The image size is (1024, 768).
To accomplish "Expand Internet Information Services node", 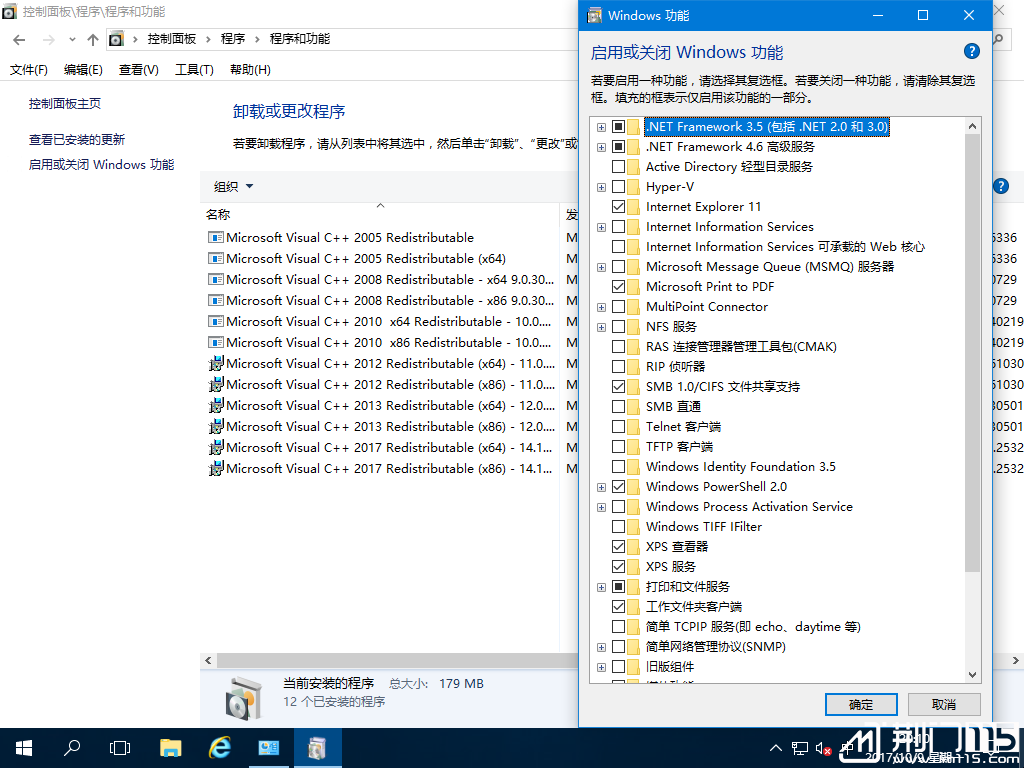I will click(x=601, y=227).
